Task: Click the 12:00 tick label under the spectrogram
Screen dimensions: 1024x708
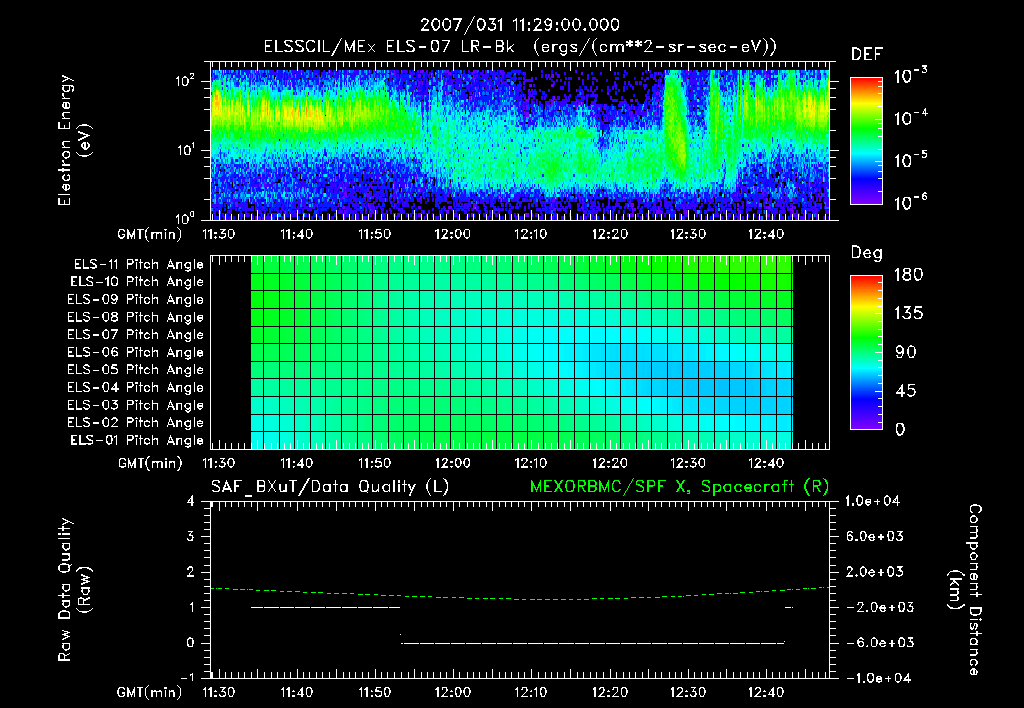Action: (x=453, y=234)
